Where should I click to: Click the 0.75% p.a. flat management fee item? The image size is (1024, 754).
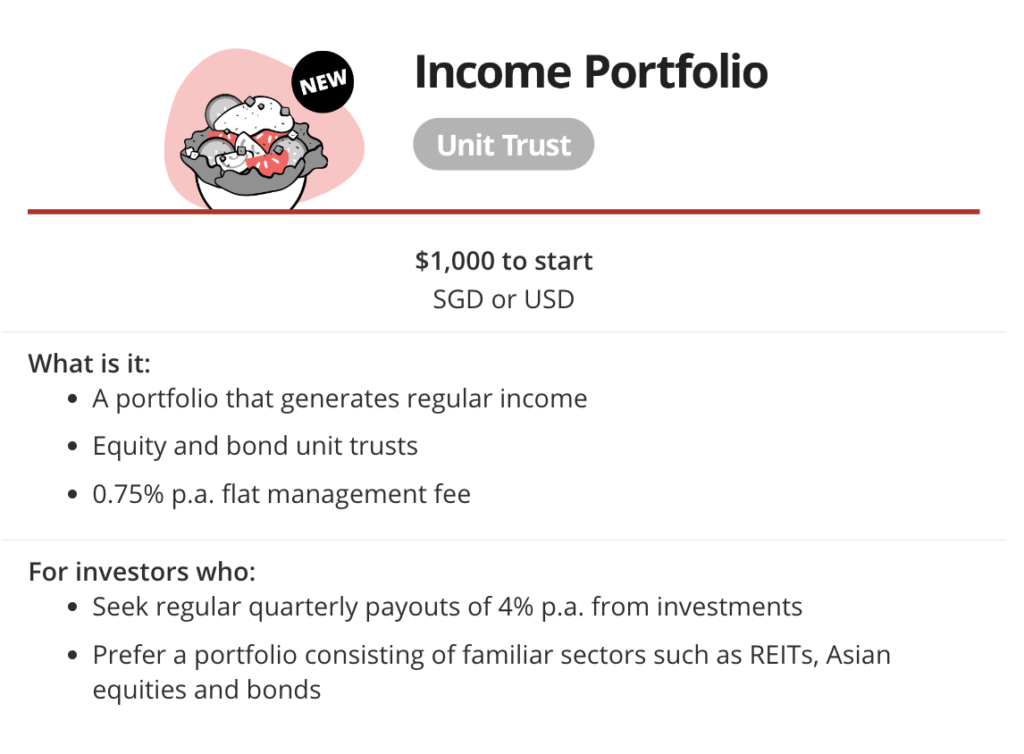point(281,494)
